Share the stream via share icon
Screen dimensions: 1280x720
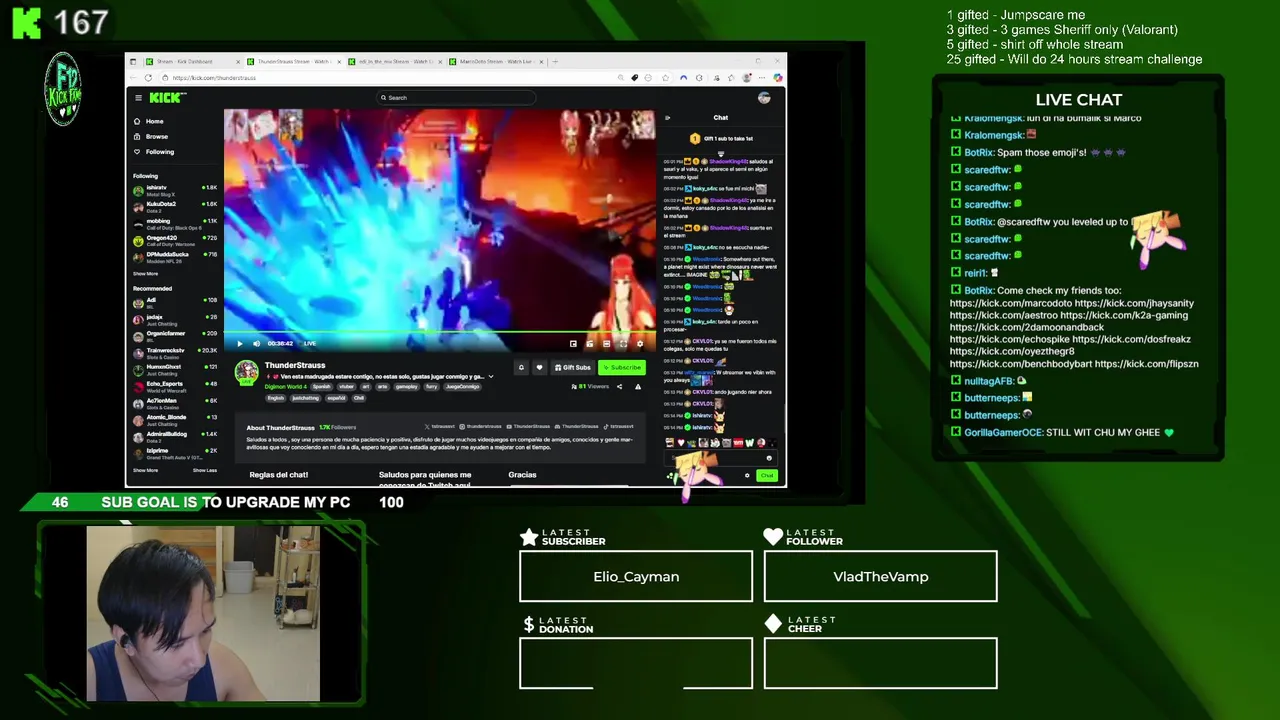pos(619,386)
